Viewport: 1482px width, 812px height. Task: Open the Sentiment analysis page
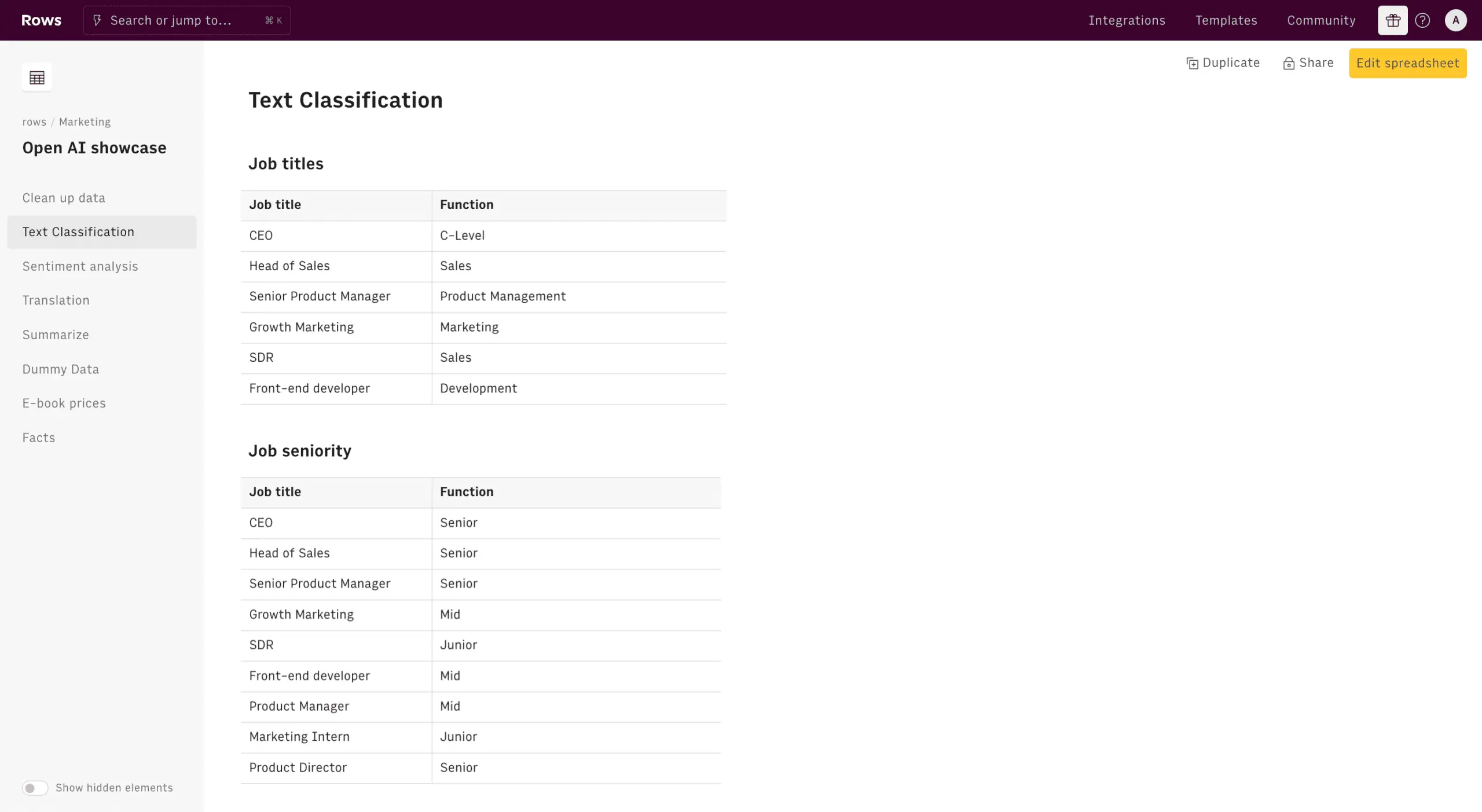[x=102, y=266]
